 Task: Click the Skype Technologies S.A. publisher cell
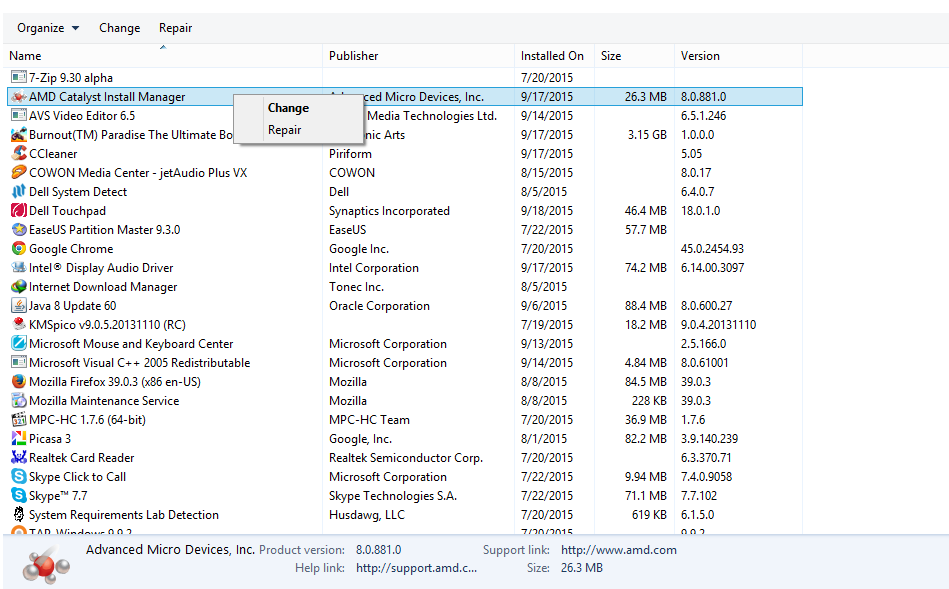393,496
